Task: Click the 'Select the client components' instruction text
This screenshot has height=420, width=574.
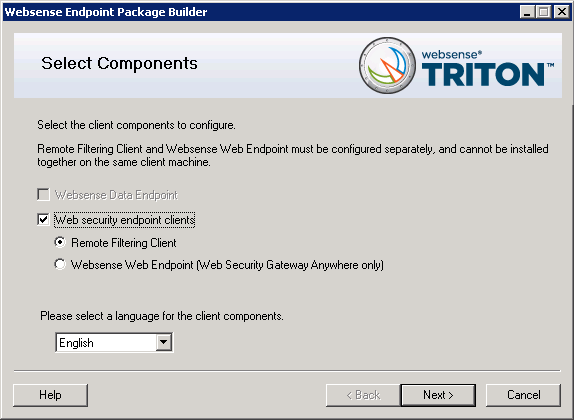Action: pyautogui.click(x=137, y=125)
